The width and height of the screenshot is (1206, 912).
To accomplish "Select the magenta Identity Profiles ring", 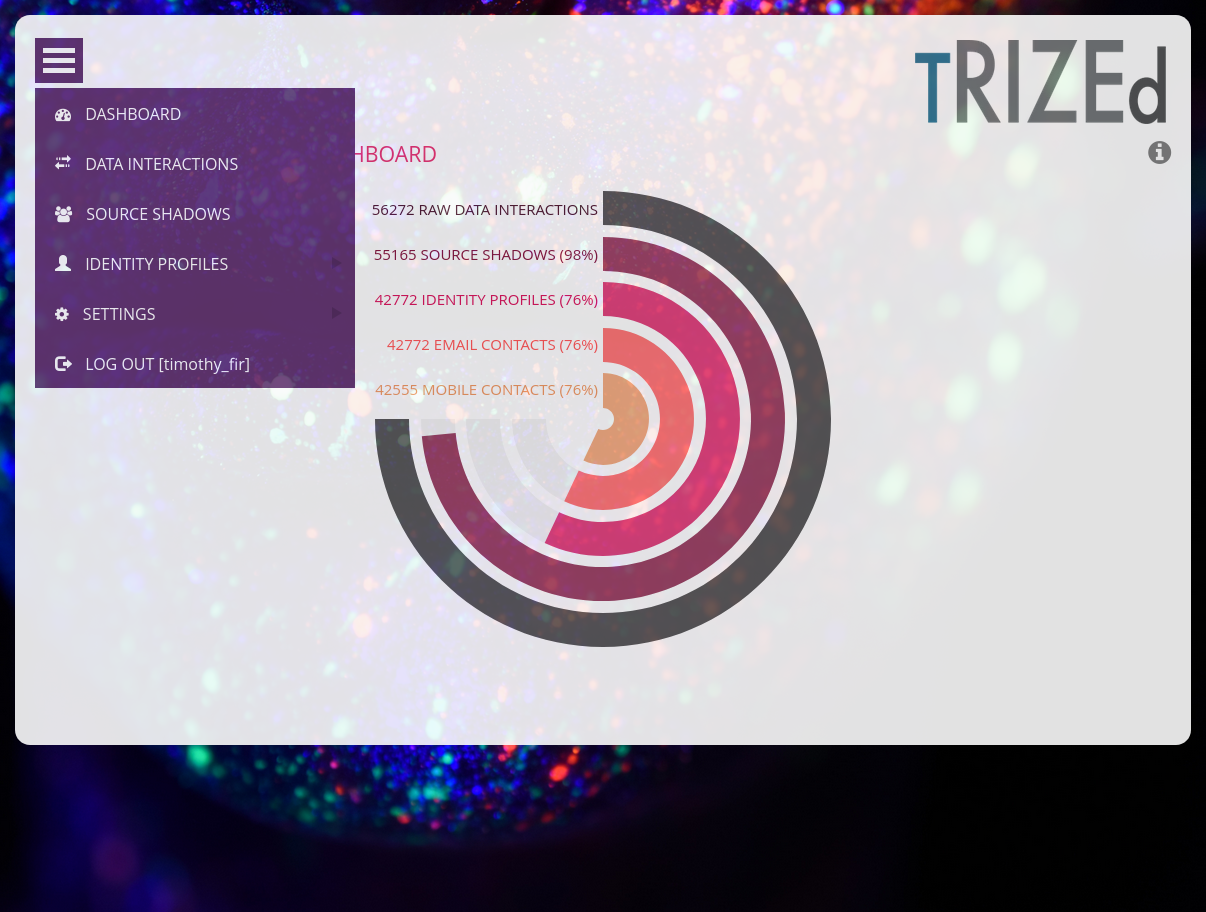I will click(721, 419).
